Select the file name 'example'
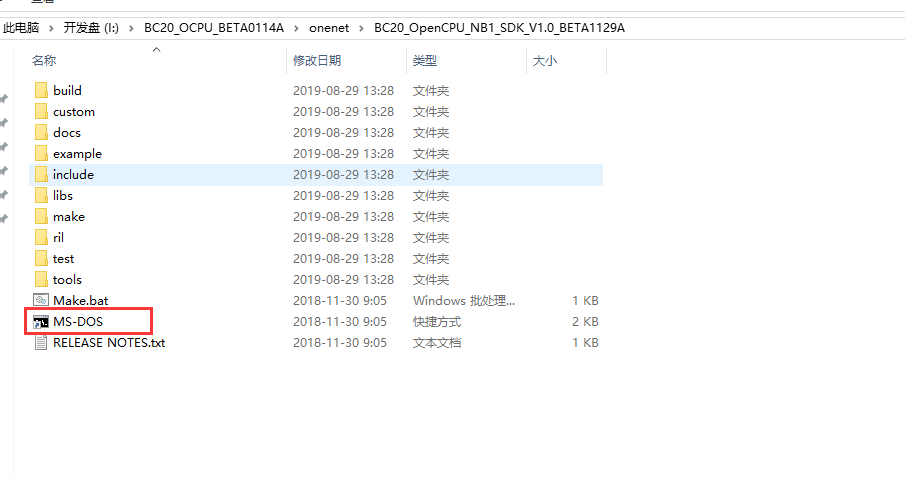 pyautogui.click(x=77, y=154)
